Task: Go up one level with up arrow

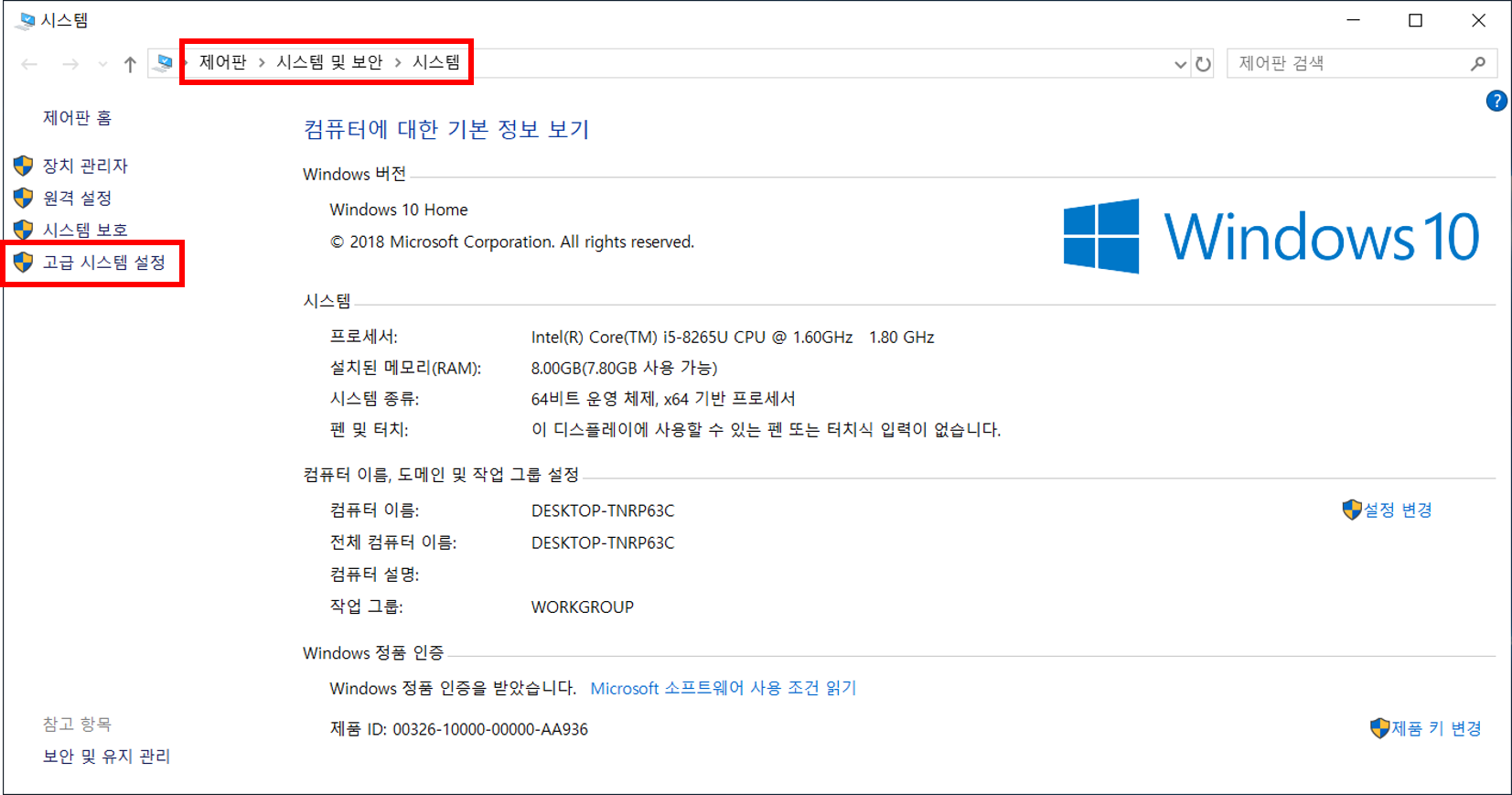Action: click(130, 64)
